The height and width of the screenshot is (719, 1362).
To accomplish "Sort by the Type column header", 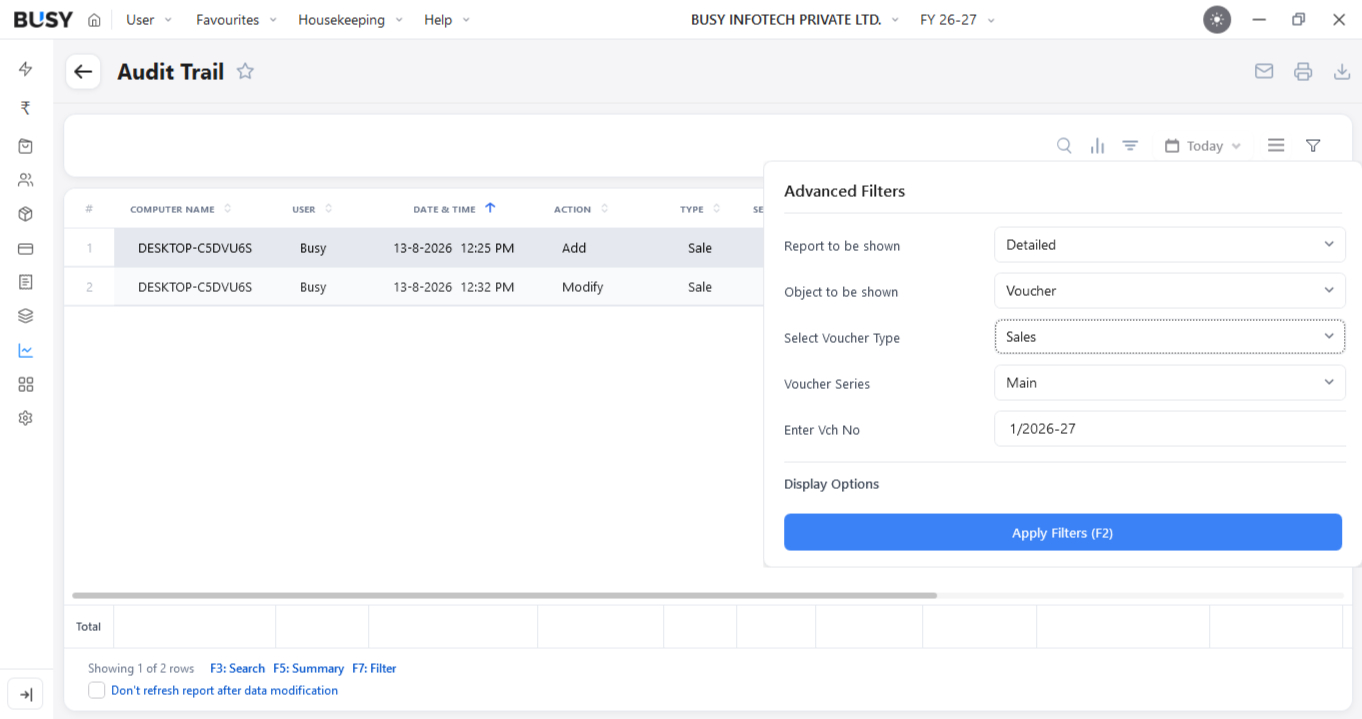I will [x=700, y=209].
